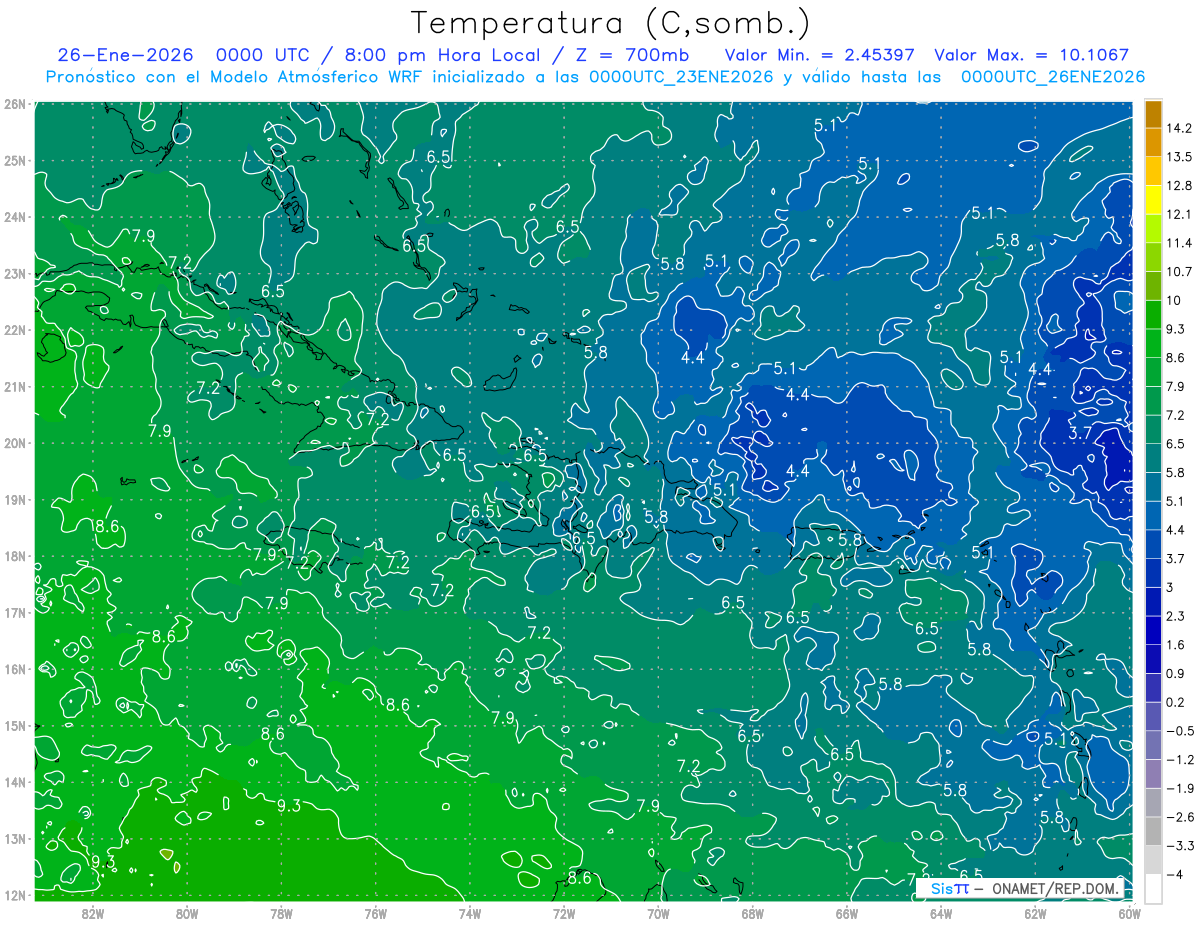This screenshot has height=927, width=1200.
Task: Click the yellow swatch between 12.8 and 12.1
Action: (1153, 200)
